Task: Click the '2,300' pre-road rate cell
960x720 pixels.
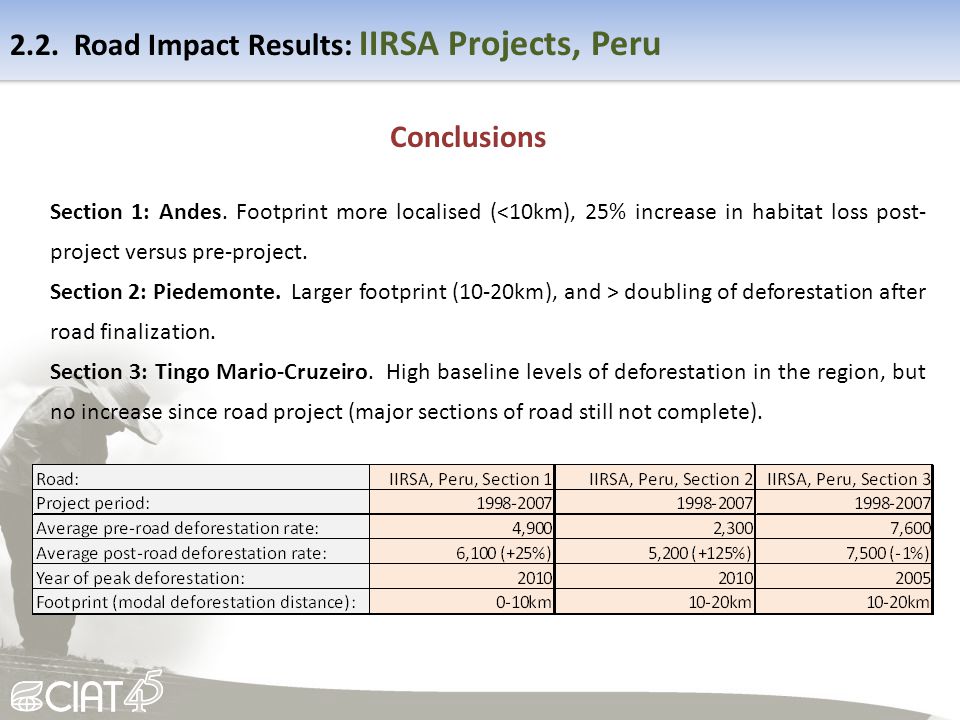Action: point(655,527)
